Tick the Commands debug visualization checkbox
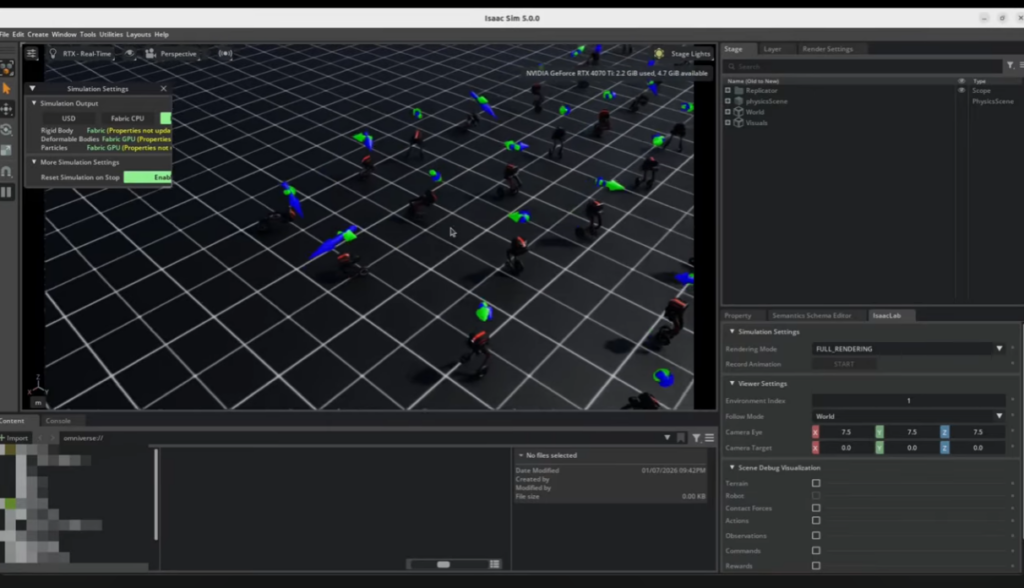Viewport: 1024px width, 588px height. 816,551
